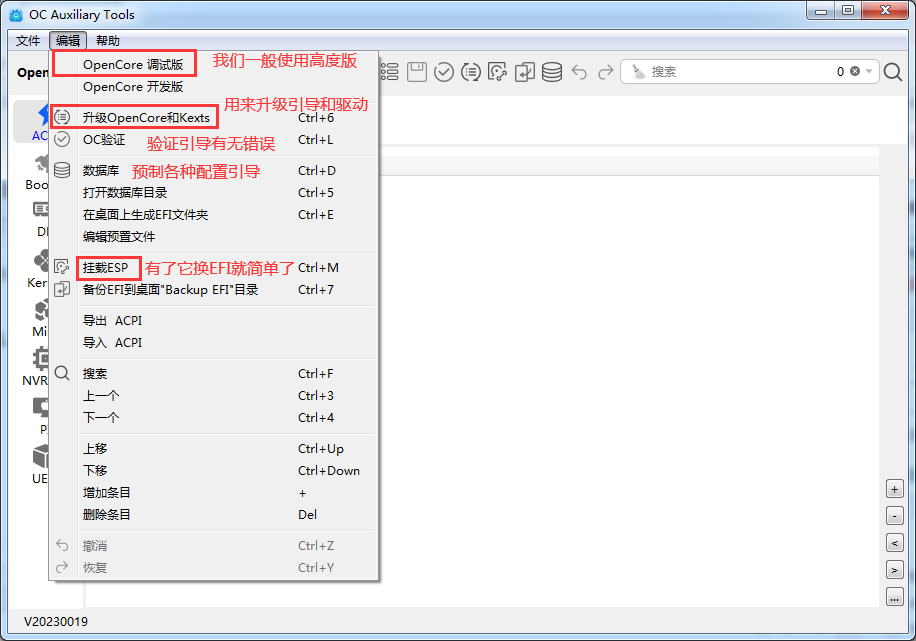Choose OpenCore 调试版 in the menu
Image resolution: width=916 pixels, height=641 pixels.
point(132,64)
